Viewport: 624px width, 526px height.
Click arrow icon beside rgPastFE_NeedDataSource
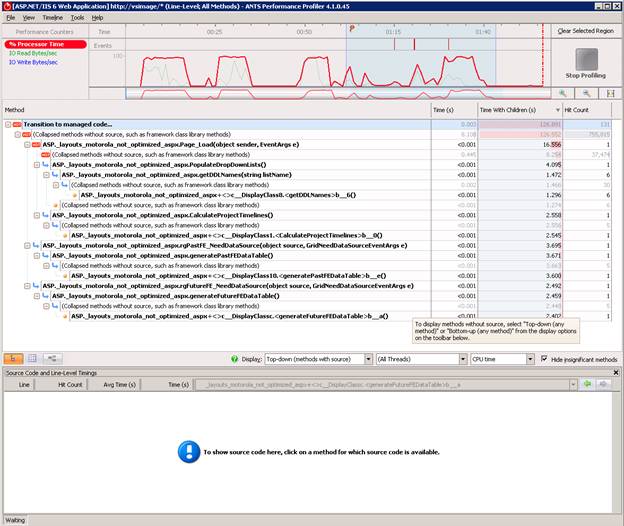(x=36, y=245)
